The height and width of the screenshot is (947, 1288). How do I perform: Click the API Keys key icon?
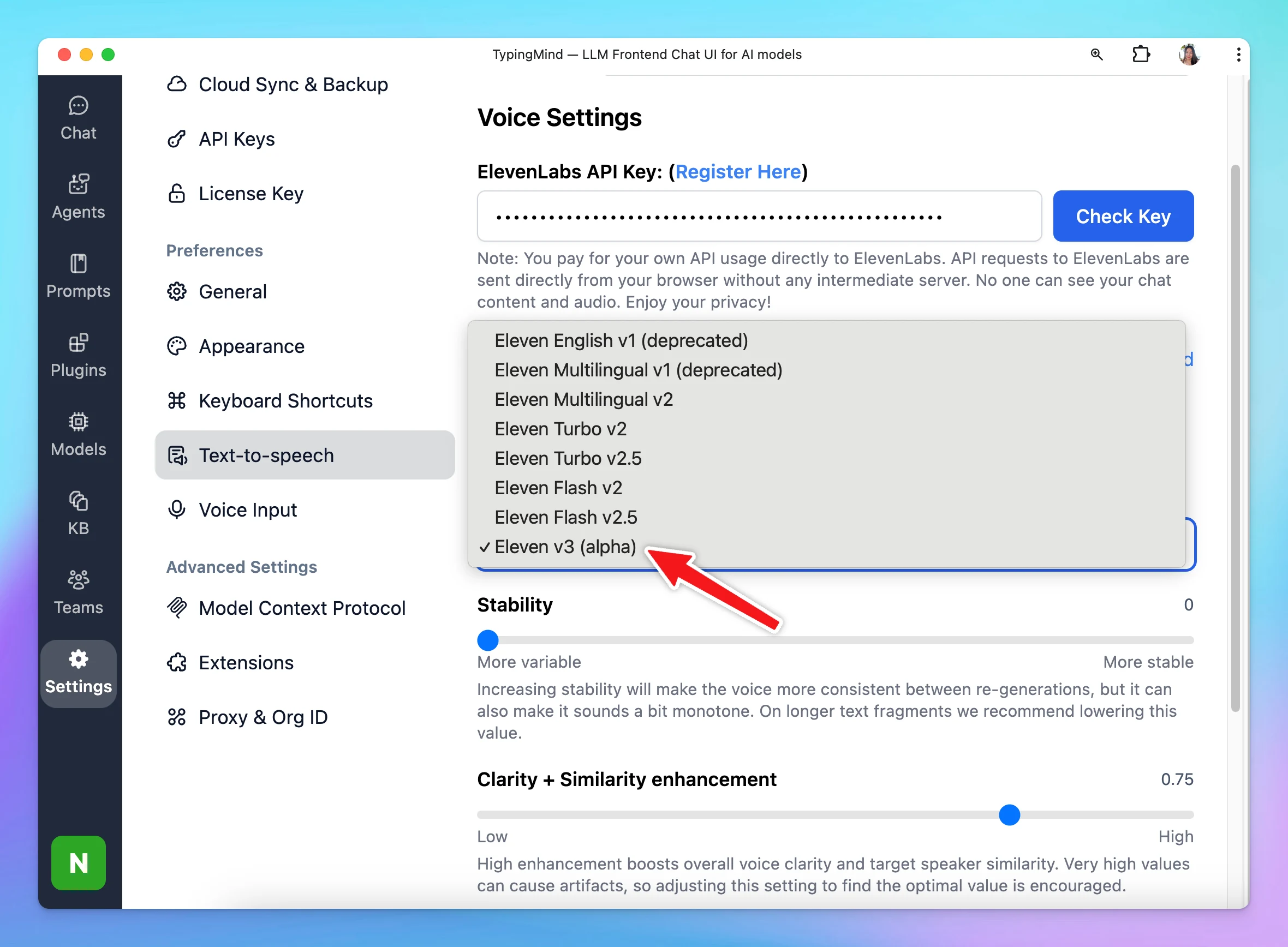coord(177,139)
